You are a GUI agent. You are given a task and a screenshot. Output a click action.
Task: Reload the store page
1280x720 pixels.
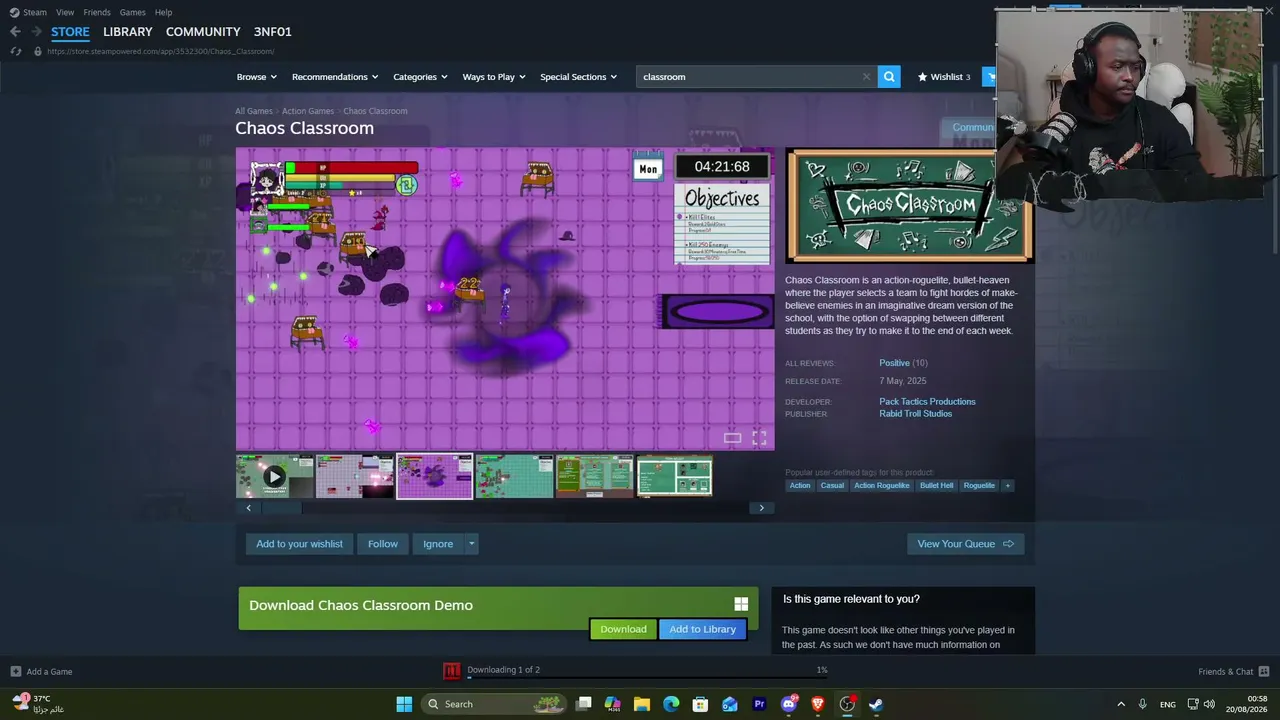(15, 51)
